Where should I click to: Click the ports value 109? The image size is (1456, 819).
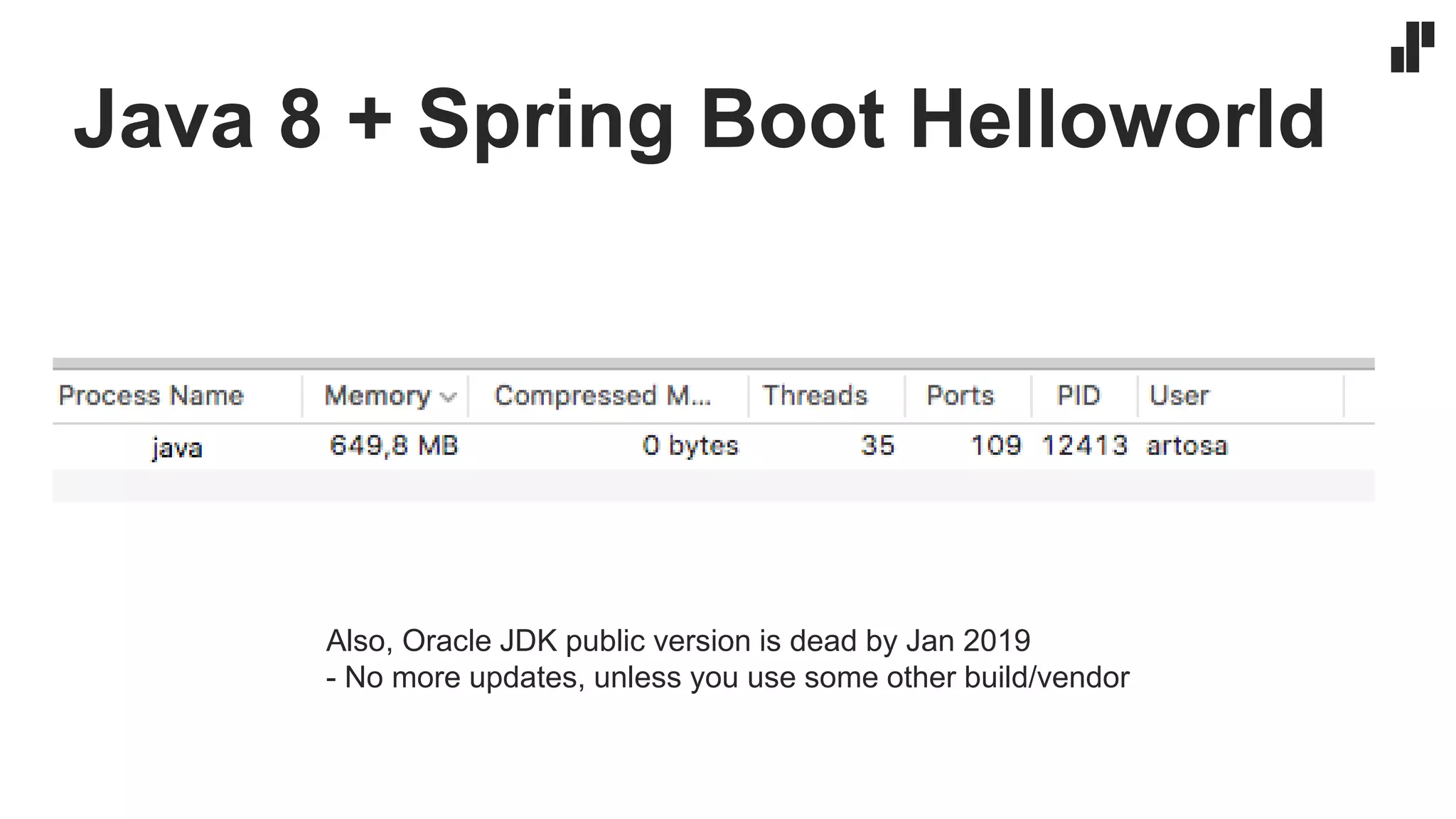[x=995, y=446]
